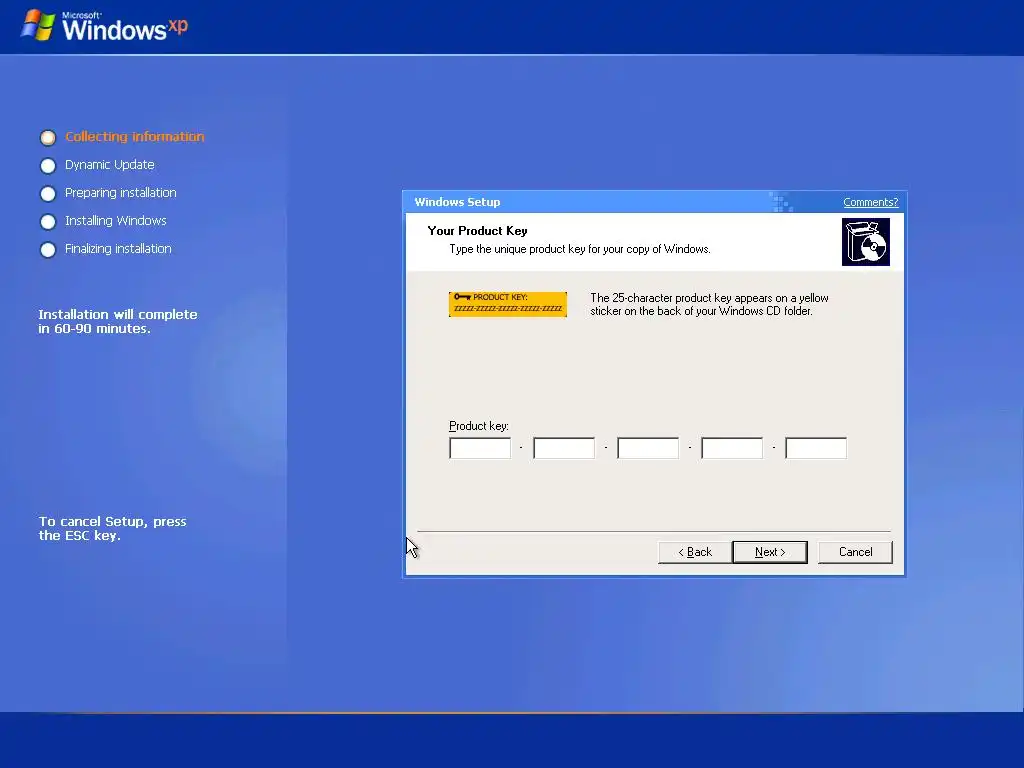Open the Comments? link
Viewport: 1024px width, 768px height.
[x=871, y=202]
